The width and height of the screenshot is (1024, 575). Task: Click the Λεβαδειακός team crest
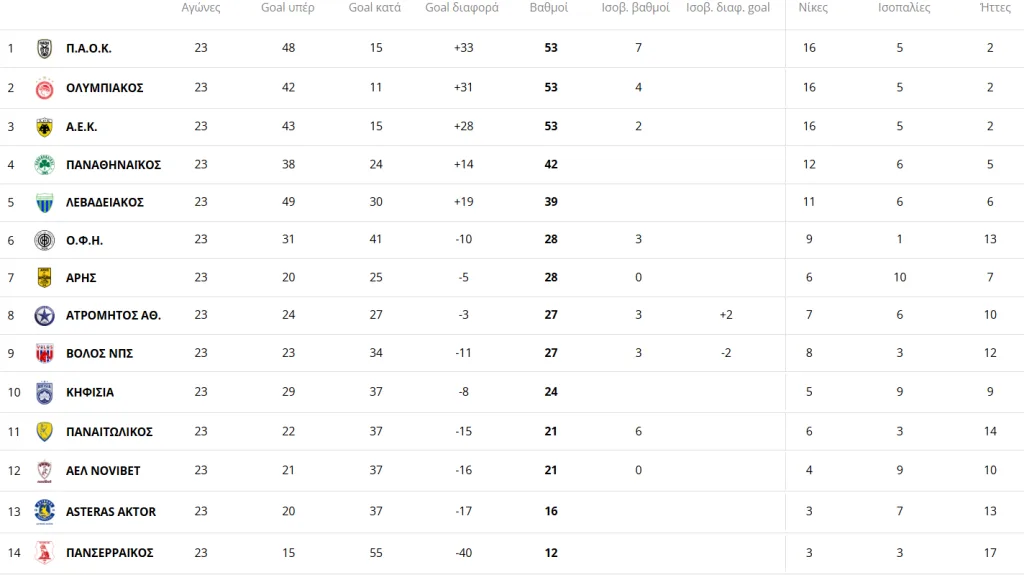44,202
